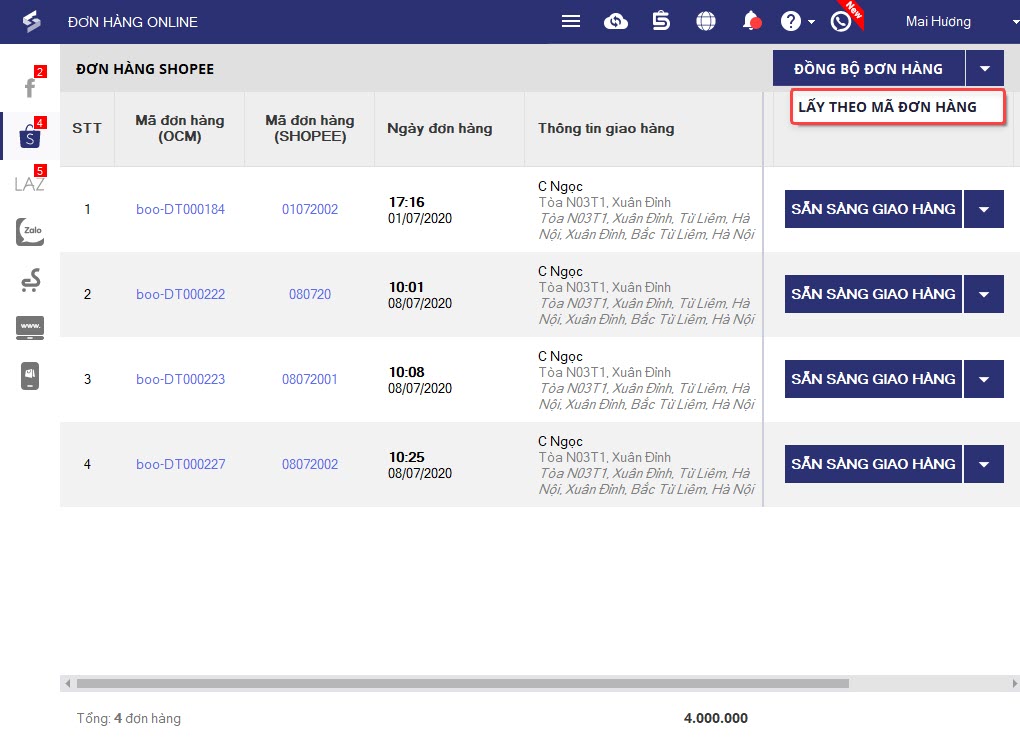1020x741 pixels.
Task: Expand order 1 SẴN SÀNG GIAO HÀNG dropdown arrow
Action: coord(984,209)
